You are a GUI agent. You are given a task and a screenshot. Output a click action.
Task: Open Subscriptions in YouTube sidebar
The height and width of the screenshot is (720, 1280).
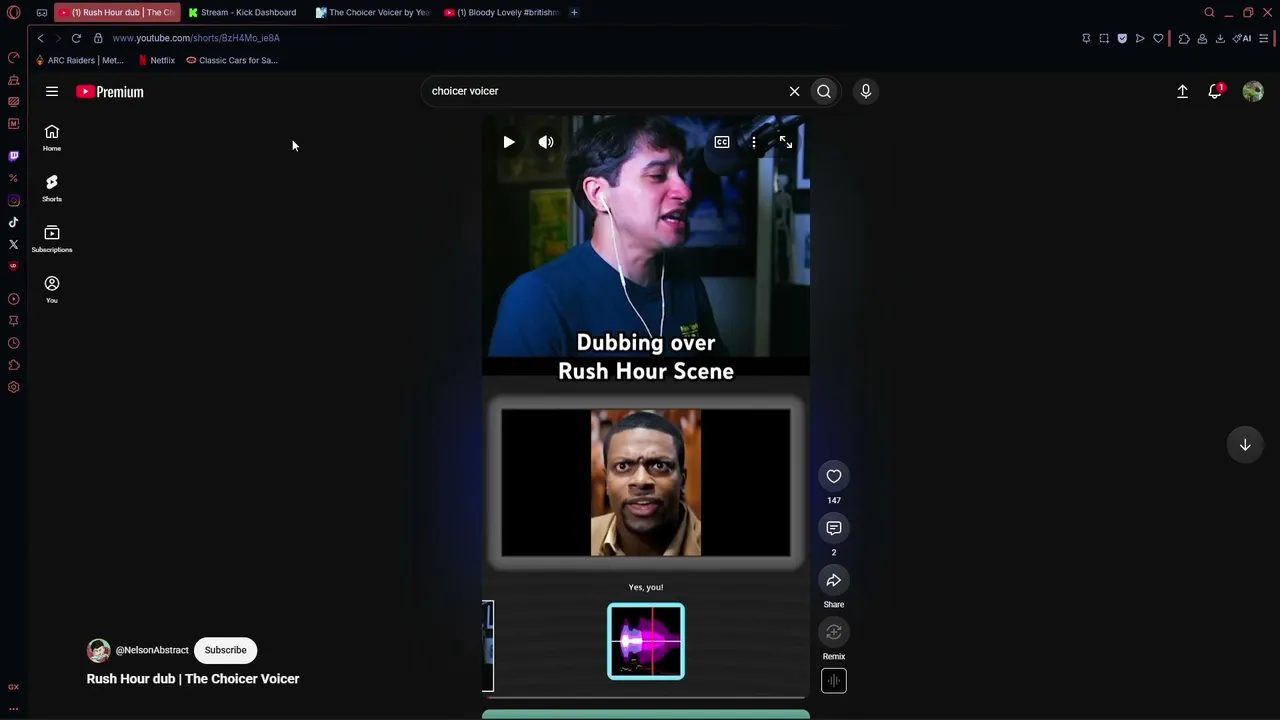click(x=52, y=239)
